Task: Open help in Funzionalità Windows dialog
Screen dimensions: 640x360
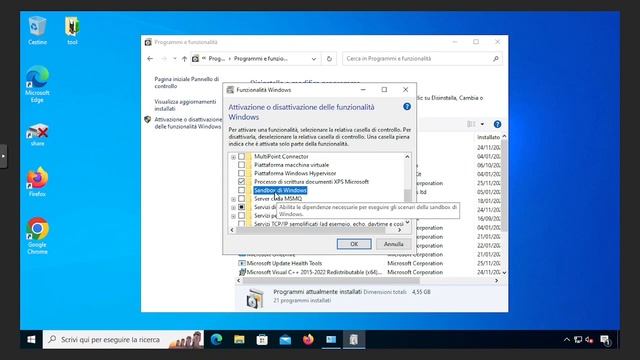Action: (x=407, y=107)
